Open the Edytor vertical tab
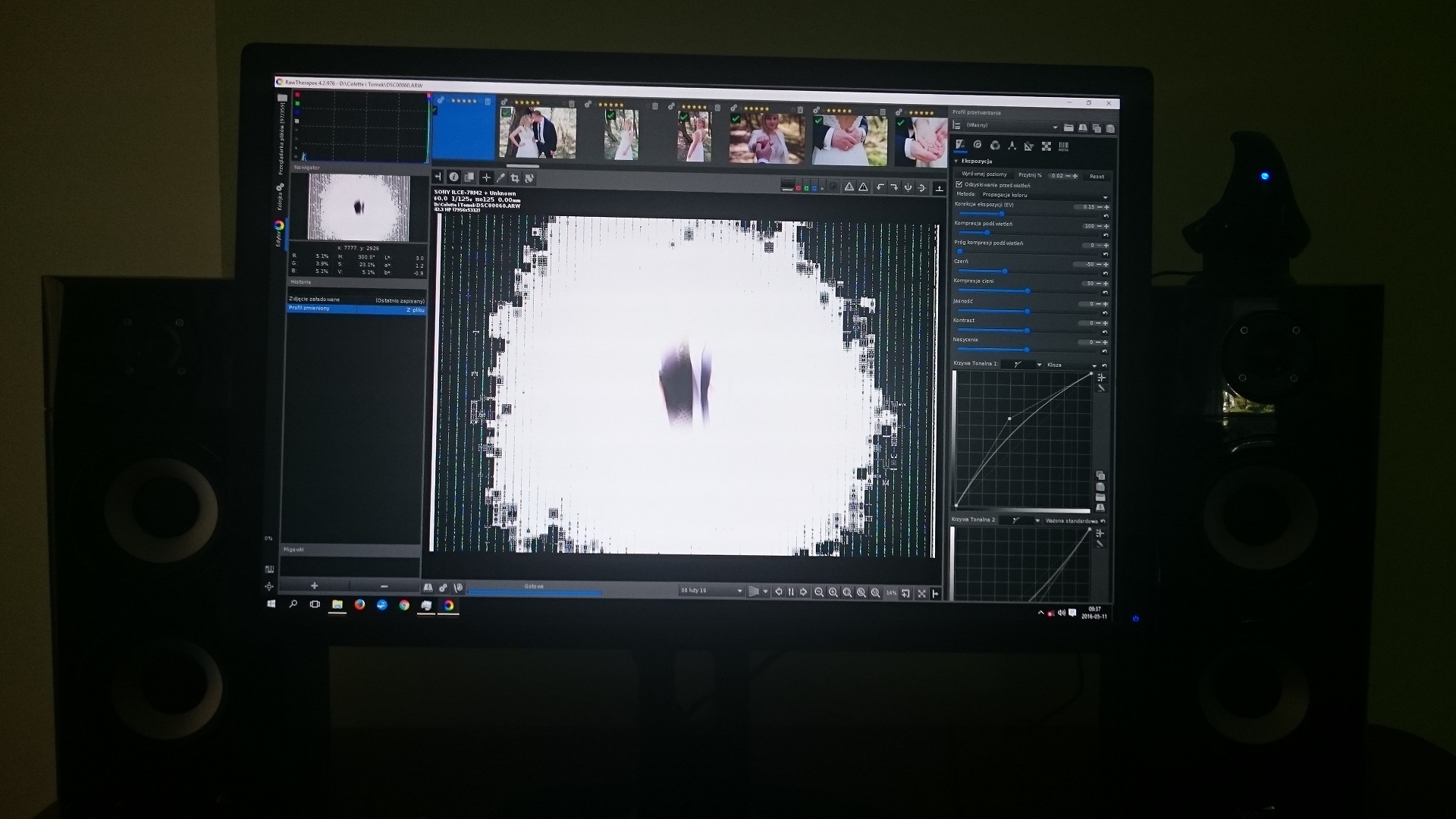 pyautogui.click(x=278, y=234)
